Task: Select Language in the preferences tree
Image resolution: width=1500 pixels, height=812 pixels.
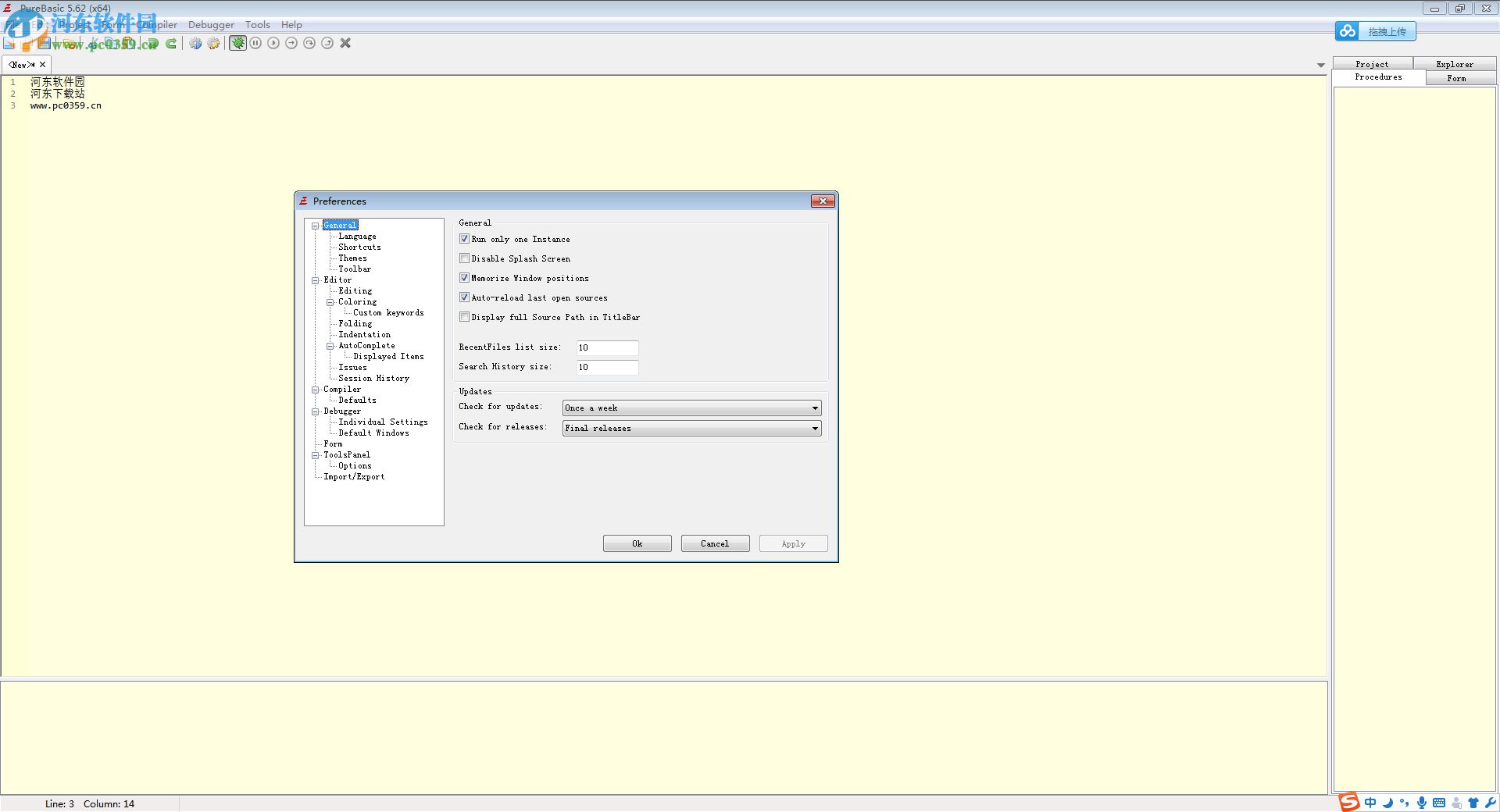Action: coord(357,237)
